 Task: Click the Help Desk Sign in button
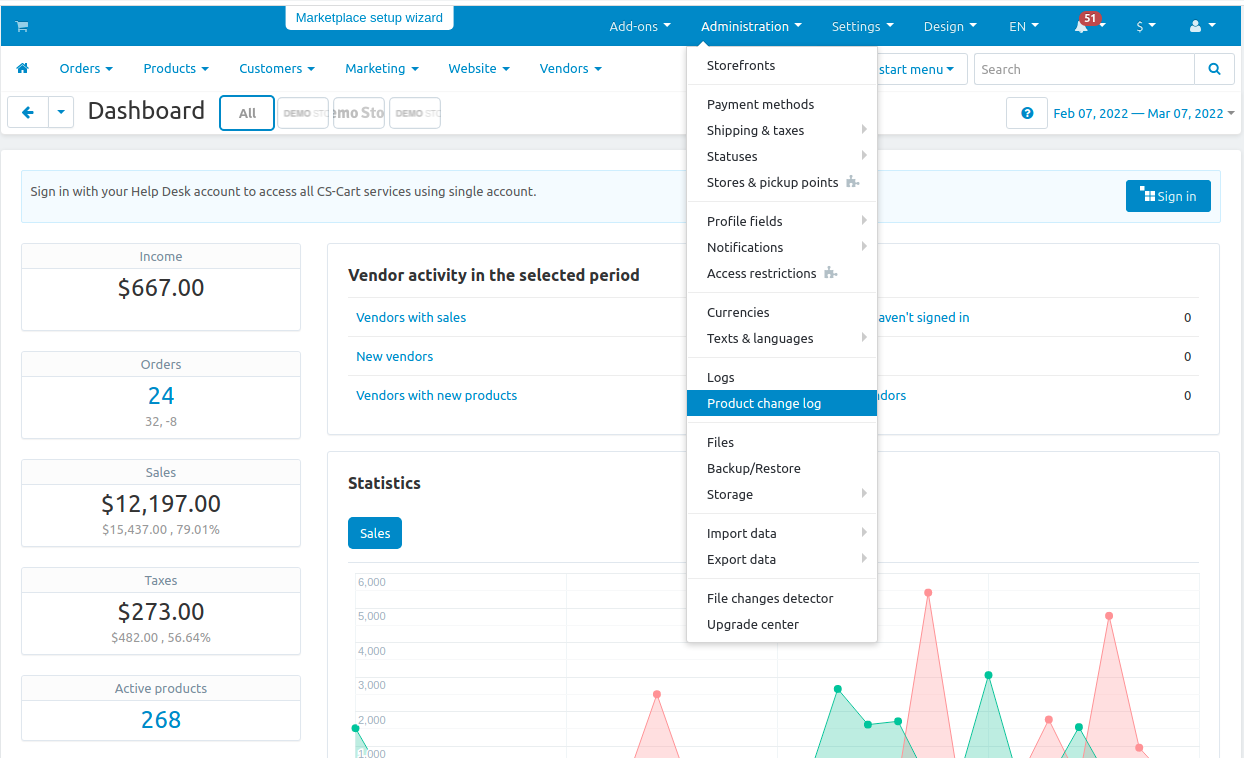[1168, 196]
